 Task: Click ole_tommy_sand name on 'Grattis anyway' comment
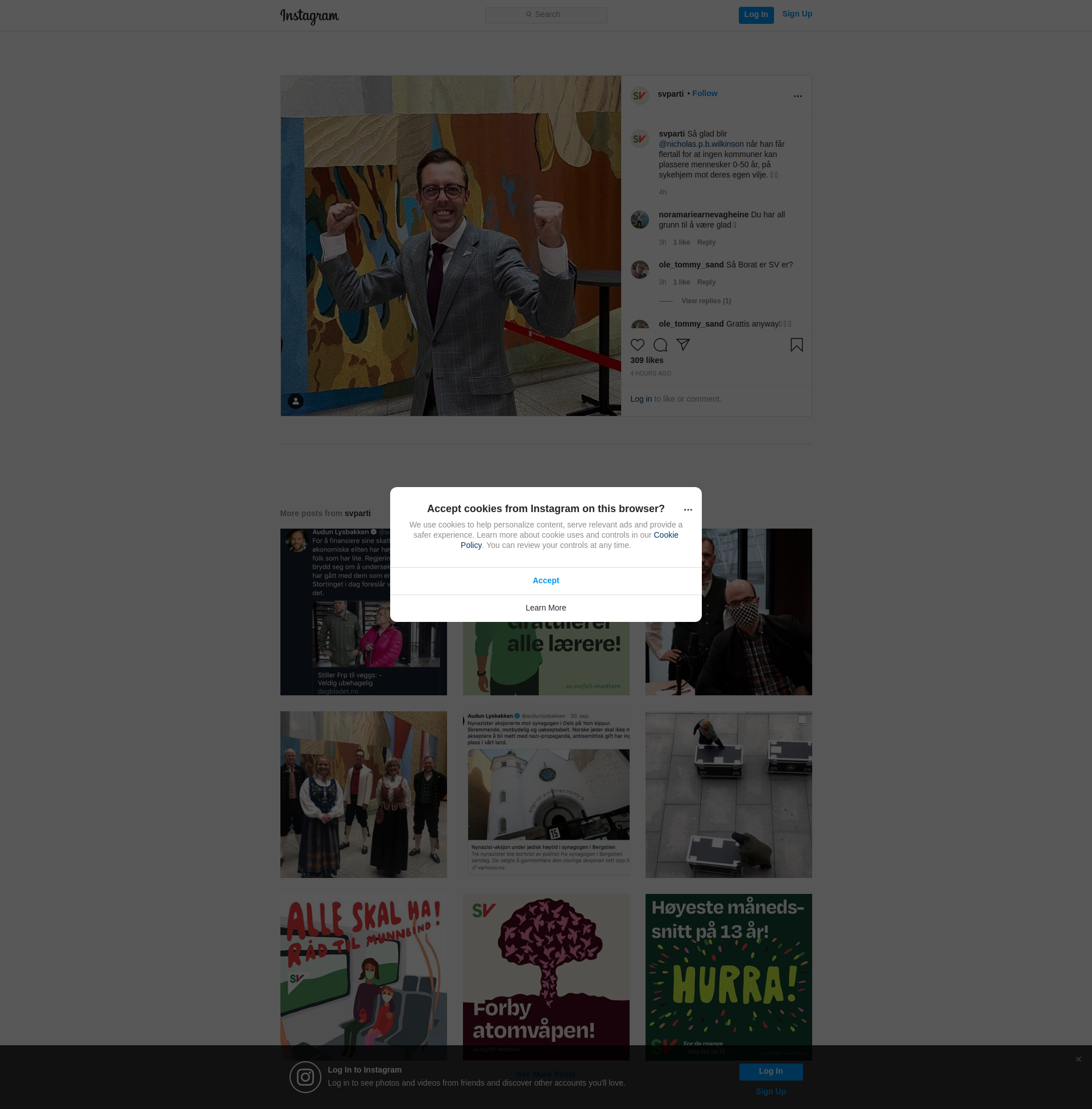pyautogui.click(x=690, y=324)
